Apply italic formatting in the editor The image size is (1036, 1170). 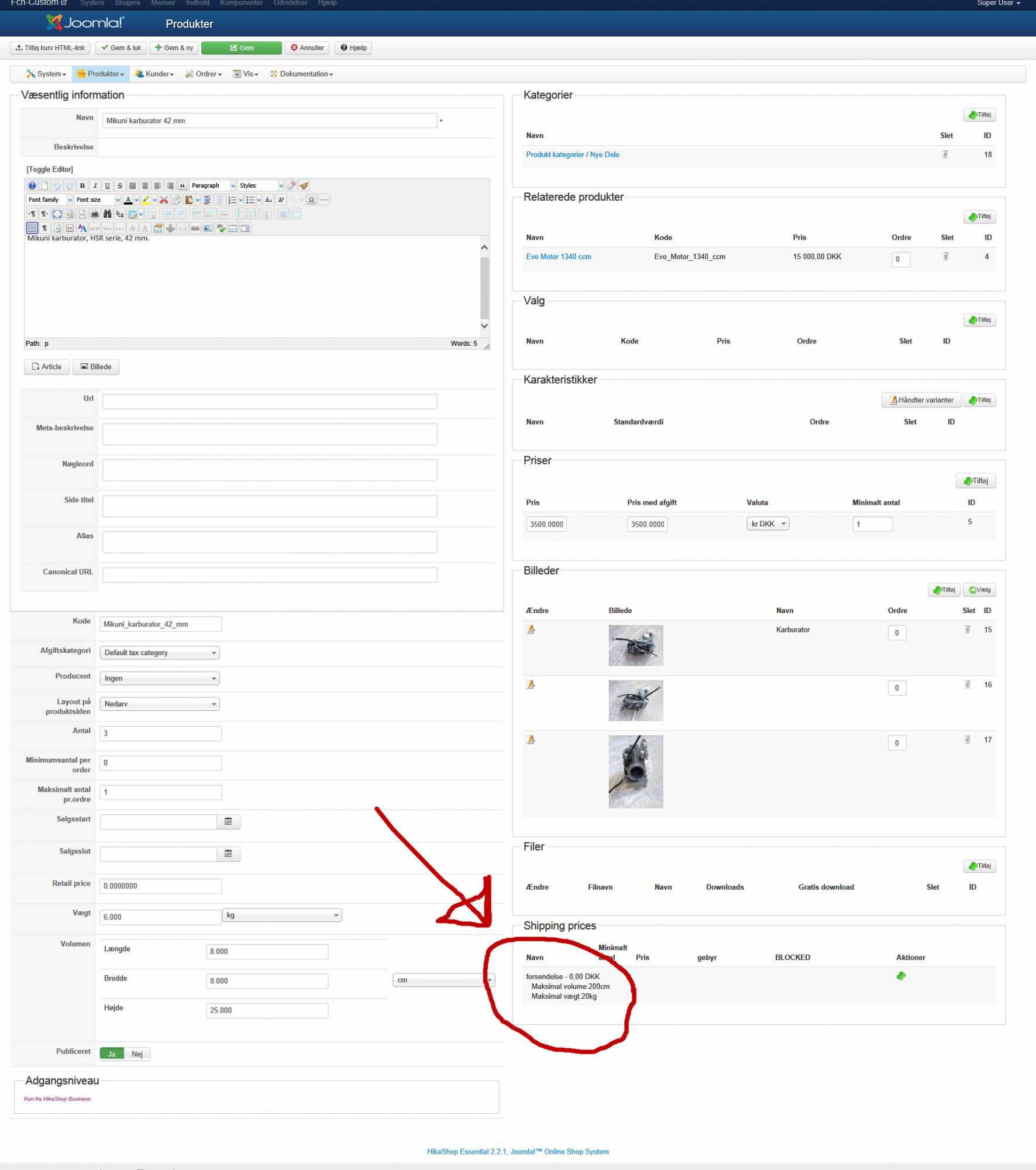(95, 185)
